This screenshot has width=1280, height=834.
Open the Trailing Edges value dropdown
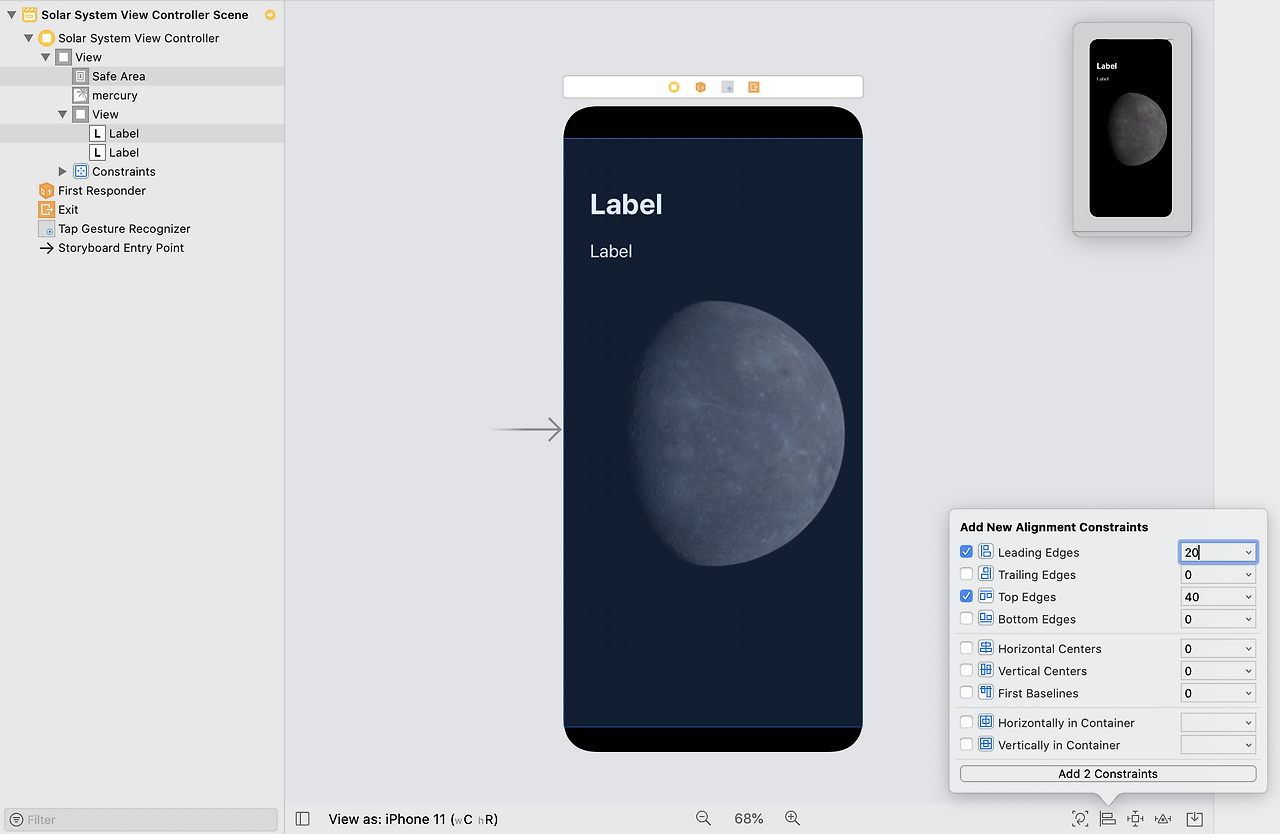click(1248, 575)
